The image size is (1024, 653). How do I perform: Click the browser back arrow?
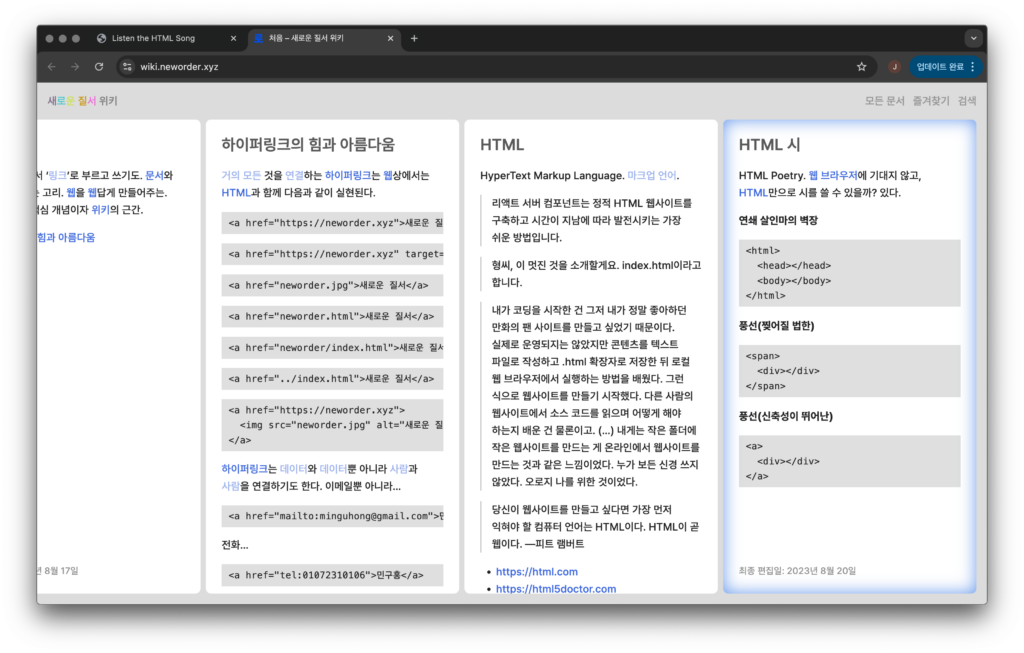click(52, 67)
